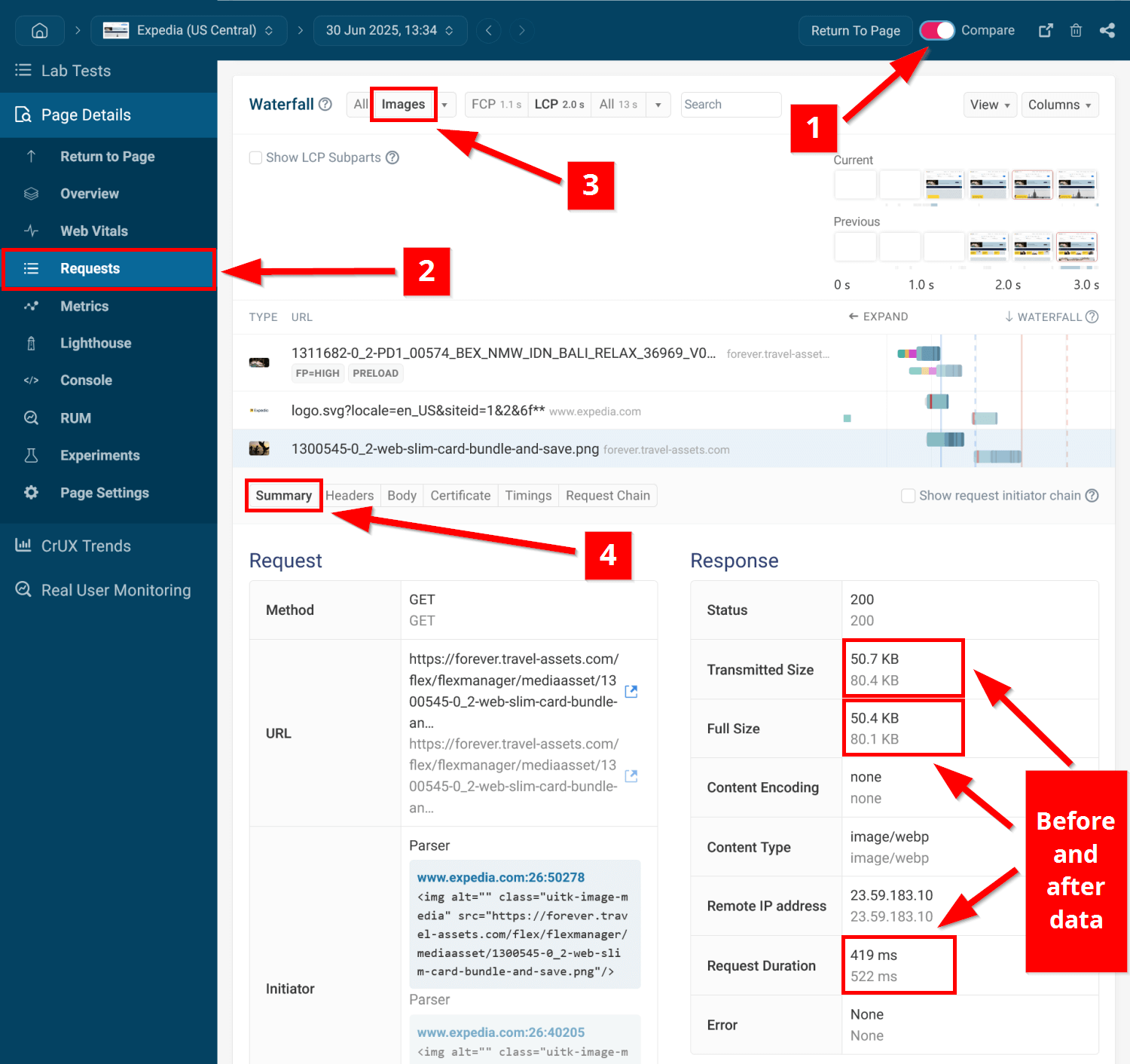Open Real User Monitoring in the sidebar

[x=108, y=590]
